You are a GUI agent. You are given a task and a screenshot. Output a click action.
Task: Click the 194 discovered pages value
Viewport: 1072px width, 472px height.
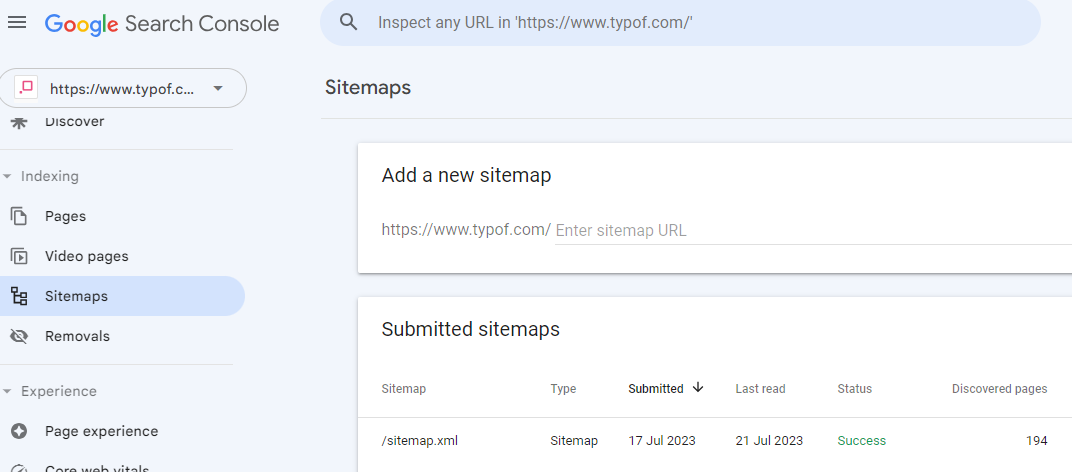[x=1036, y=441]
